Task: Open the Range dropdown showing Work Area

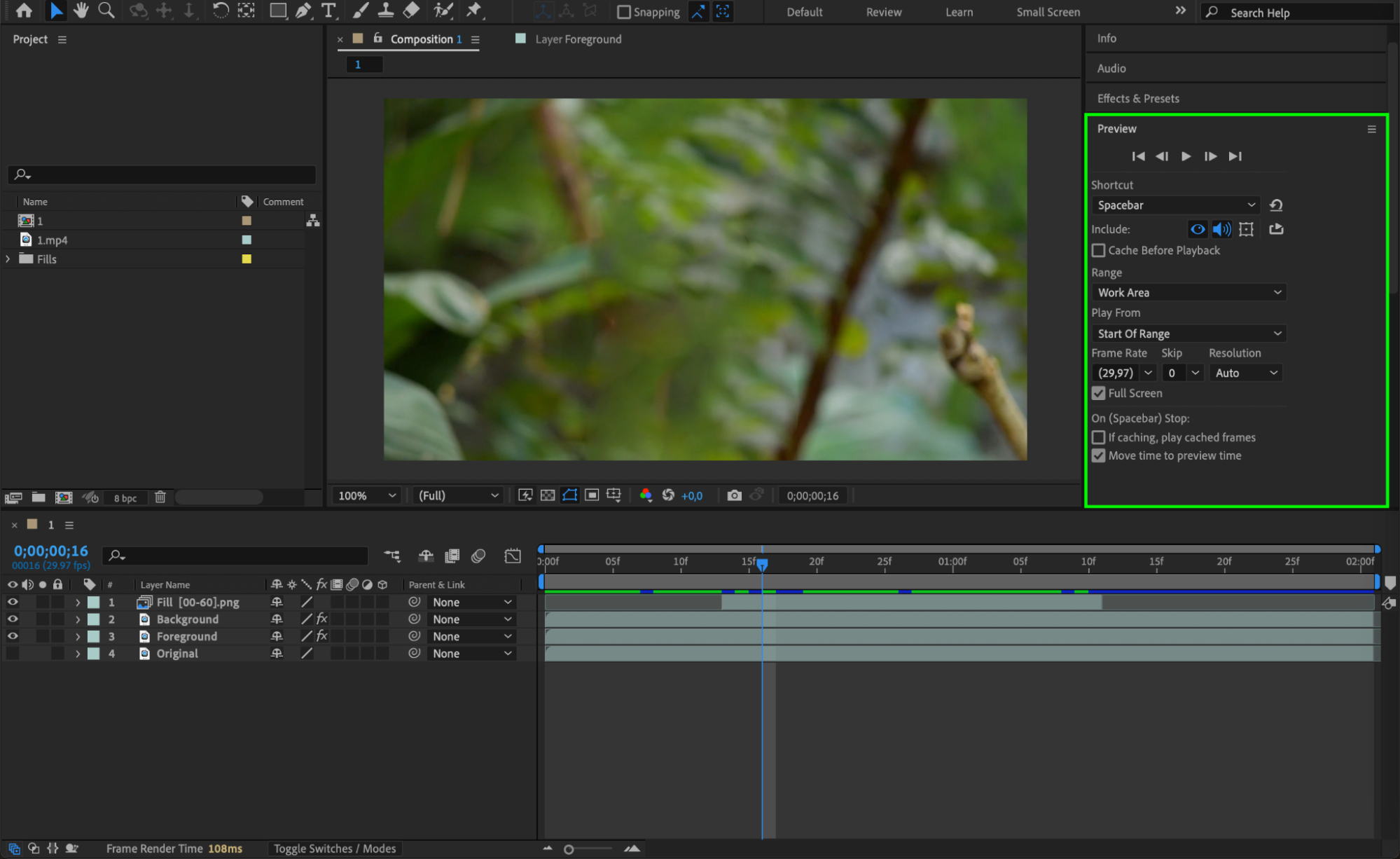Action: (x=1188, y=292)
